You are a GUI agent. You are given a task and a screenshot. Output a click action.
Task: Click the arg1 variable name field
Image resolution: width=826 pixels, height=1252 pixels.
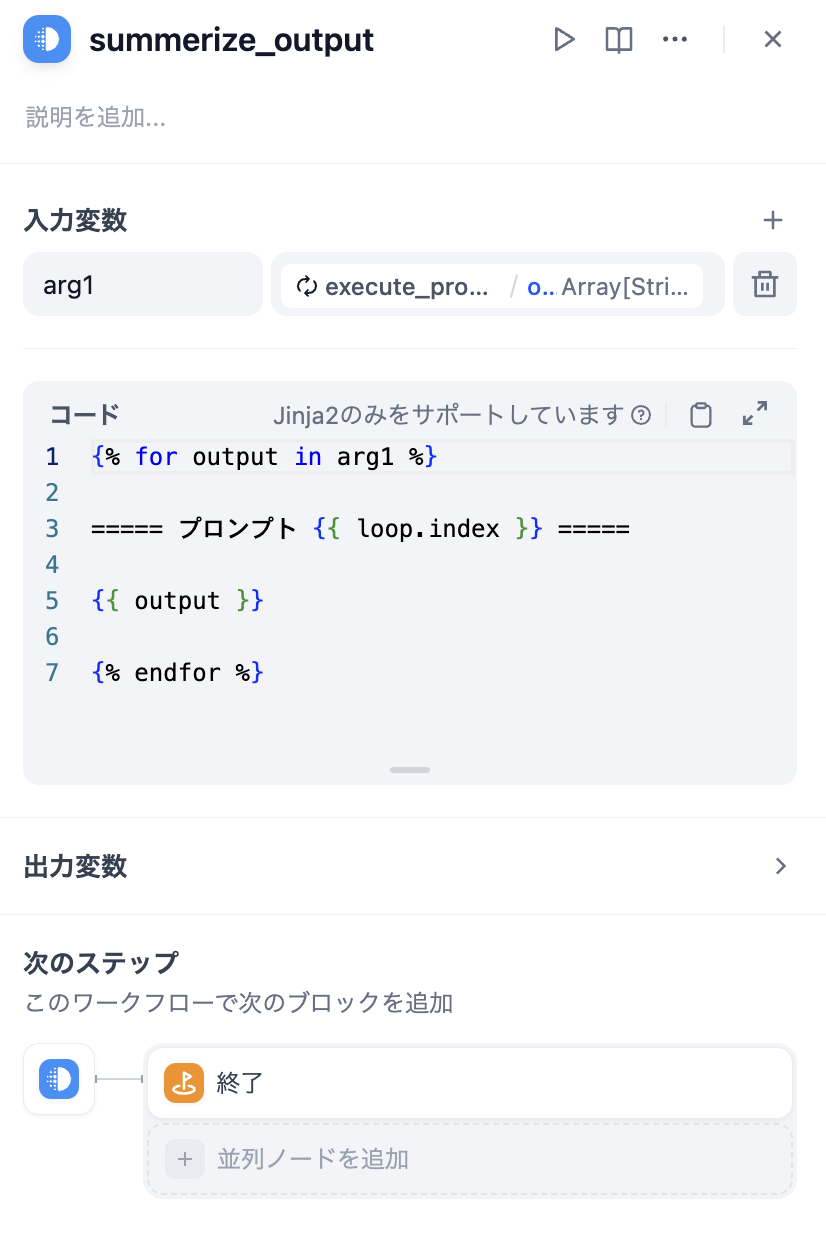pyautogui.click(x=143, y=285)
